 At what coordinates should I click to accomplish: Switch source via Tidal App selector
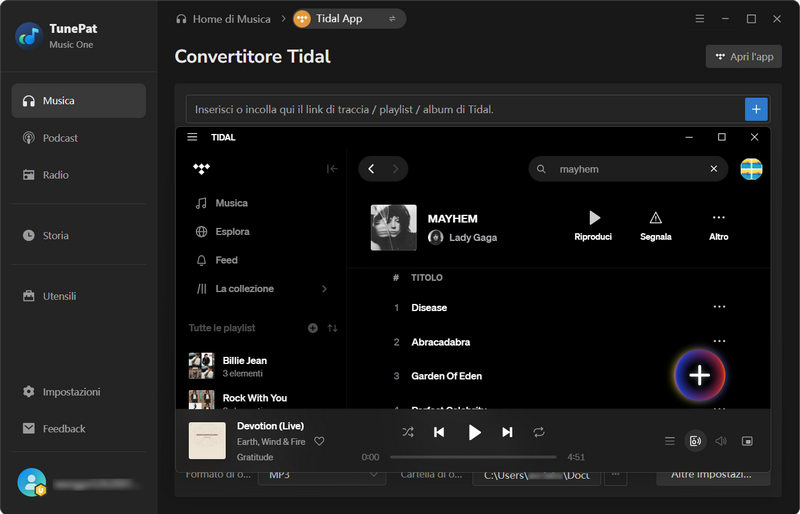[349, 19]
